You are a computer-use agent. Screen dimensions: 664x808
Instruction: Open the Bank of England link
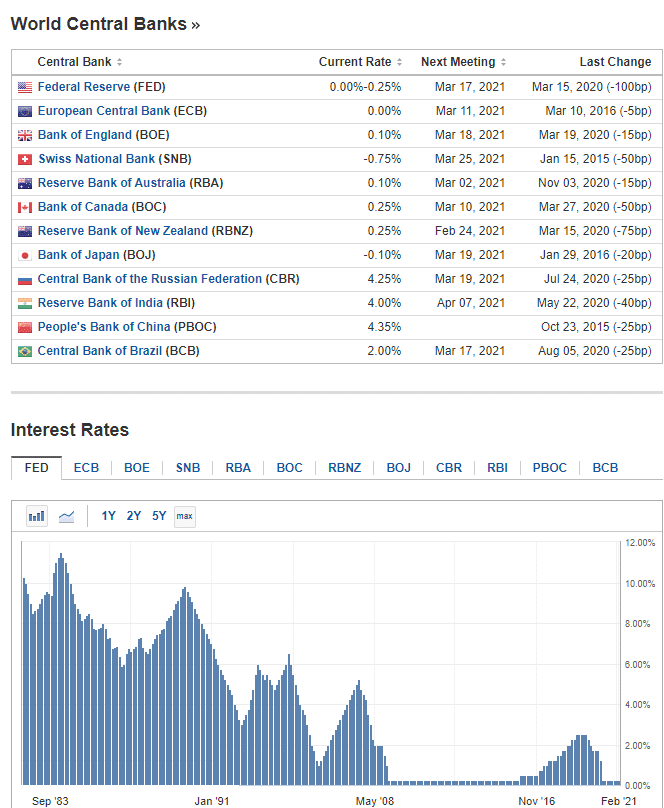84,136
